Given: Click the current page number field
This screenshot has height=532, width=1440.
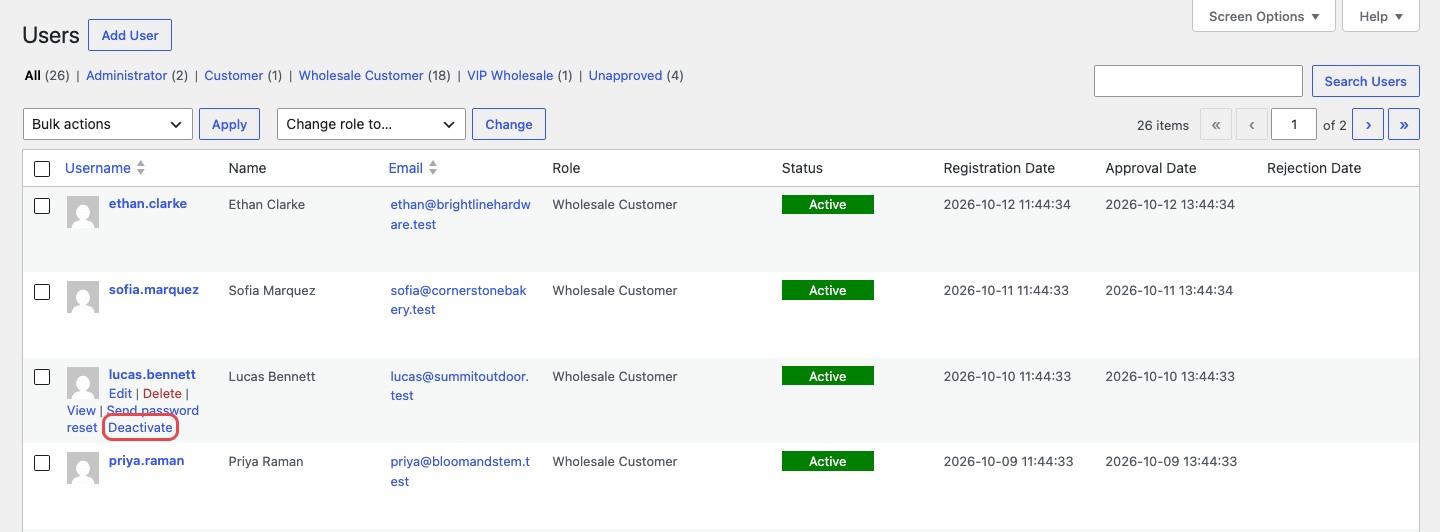Looking at the screenshot, I should pyautogui.click(x=1294, y=125).
